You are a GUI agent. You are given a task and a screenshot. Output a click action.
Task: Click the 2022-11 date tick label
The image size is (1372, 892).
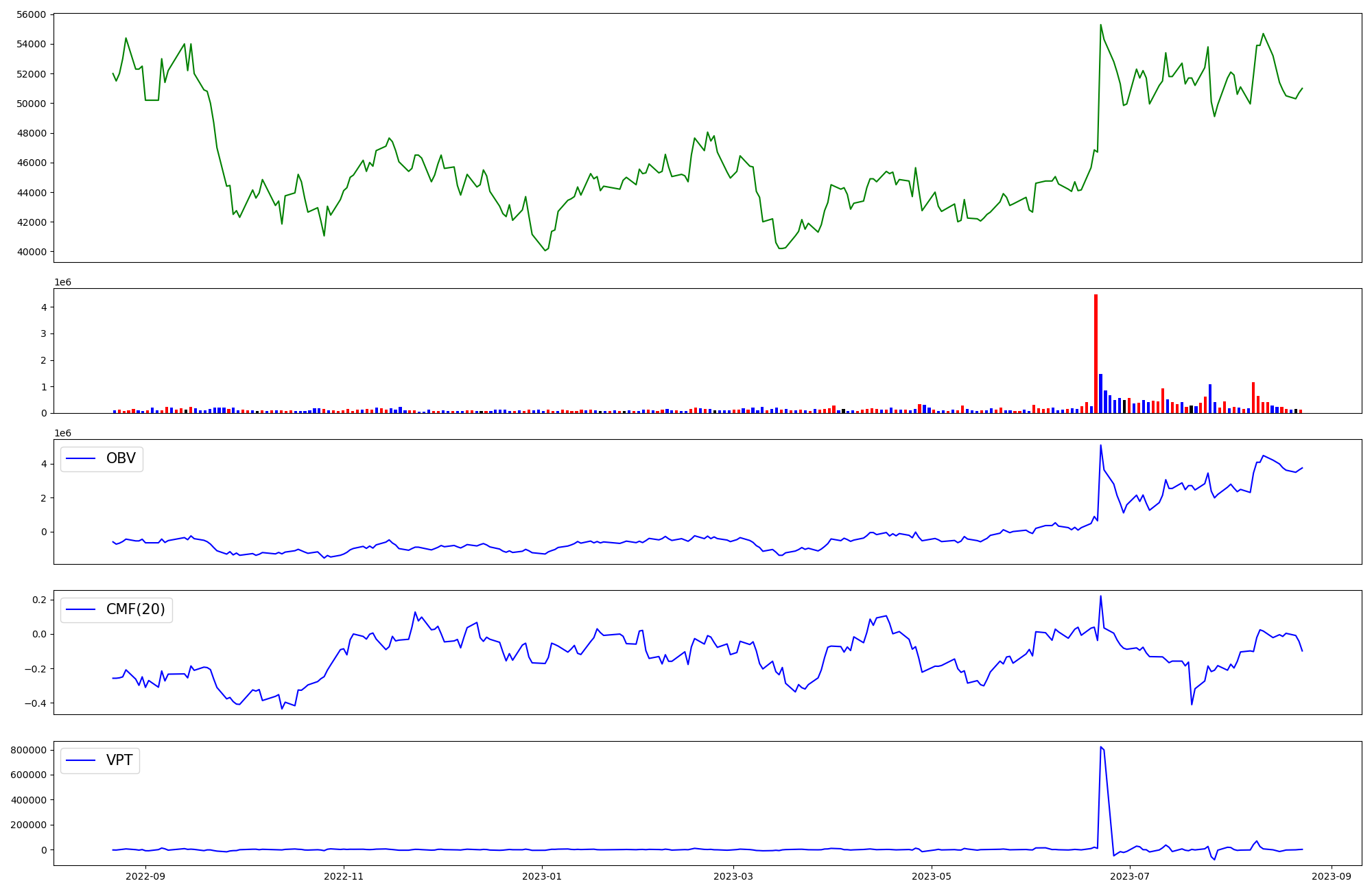[343, 876]
